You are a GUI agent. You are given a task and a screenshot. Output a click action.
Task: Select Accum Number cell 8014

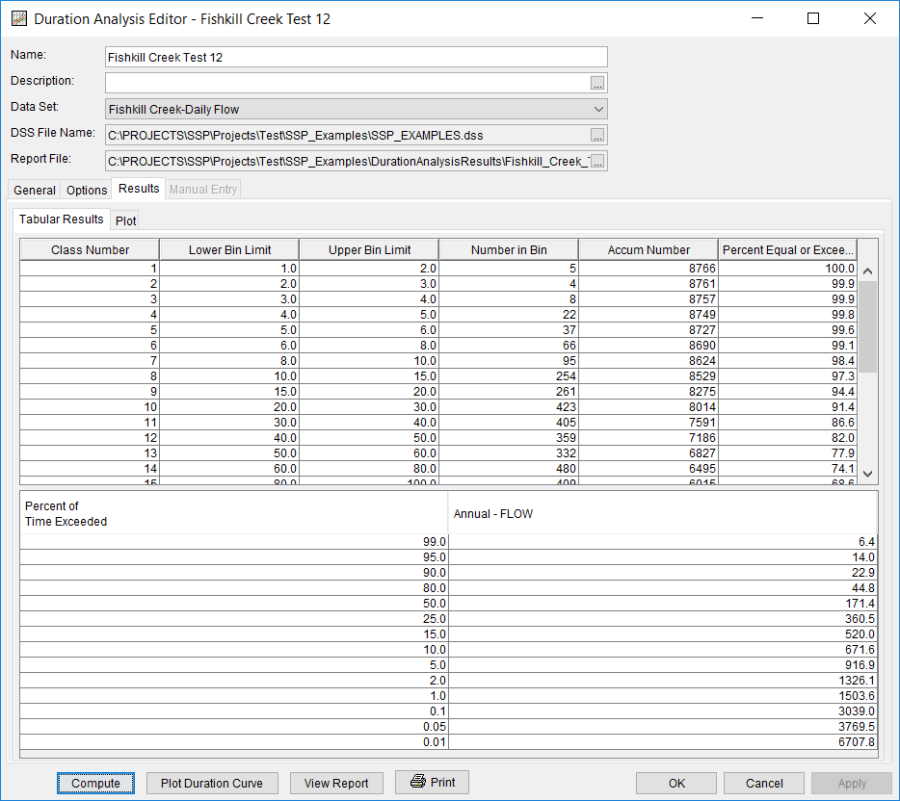[x=649, y=407]
